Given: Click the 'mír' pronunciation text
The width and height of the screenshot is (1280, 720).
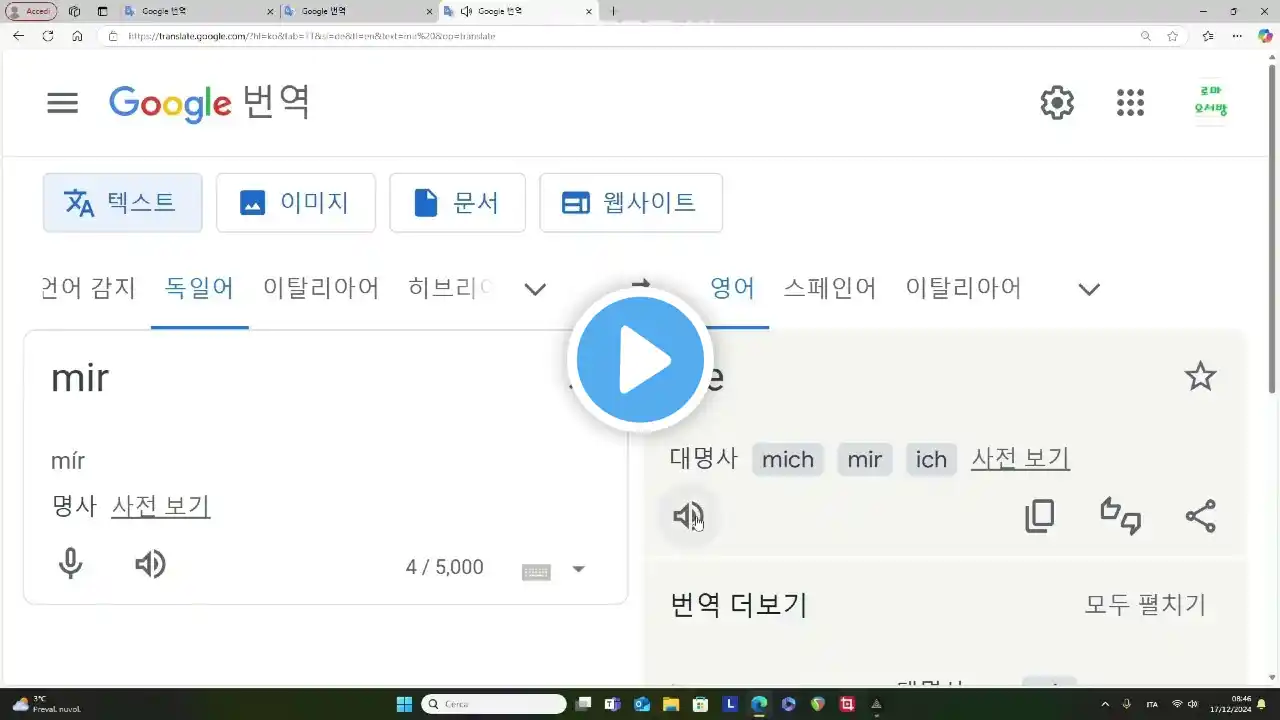Looking at the screenshot, I should 68,461.
